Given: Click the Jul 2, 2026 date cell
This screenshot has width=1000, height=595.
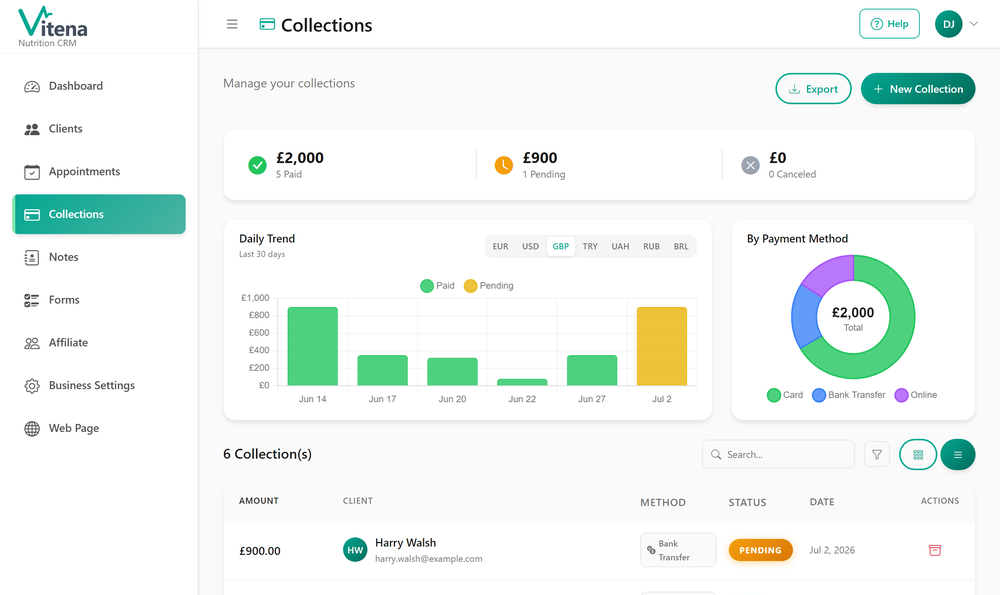Looking at the screenshot, I should coord(832,550).
